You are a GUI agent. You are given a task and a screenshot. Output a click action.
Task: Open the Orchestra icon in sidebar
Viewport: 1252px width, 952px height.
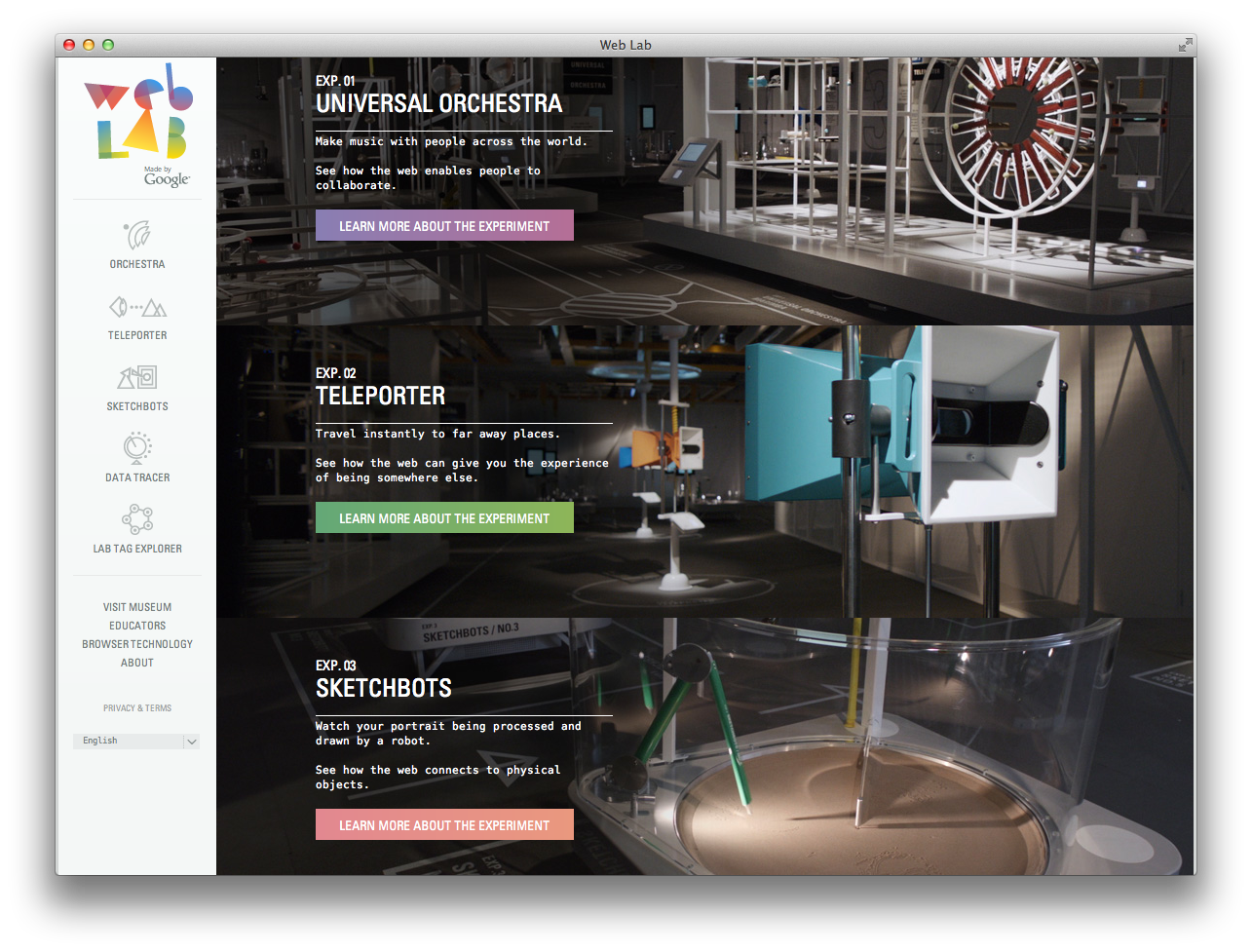click(137, 236)
